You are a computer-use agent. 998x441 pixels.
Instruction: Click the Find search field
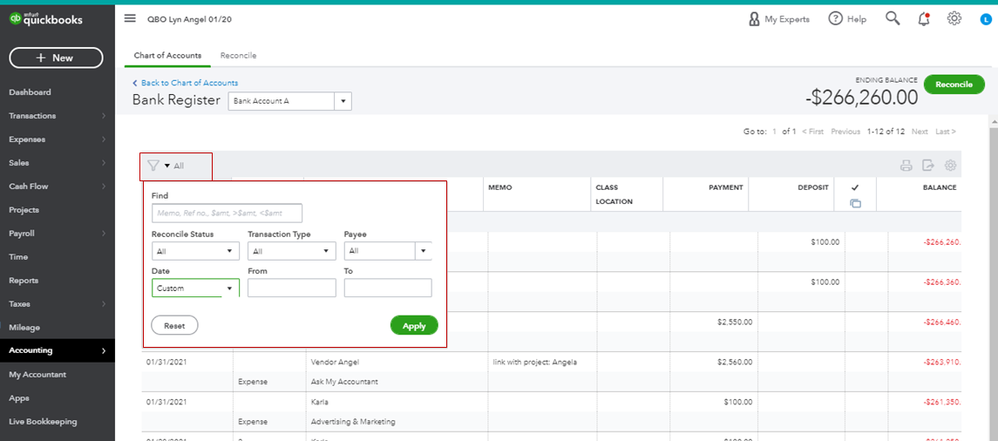click(227, 214)
